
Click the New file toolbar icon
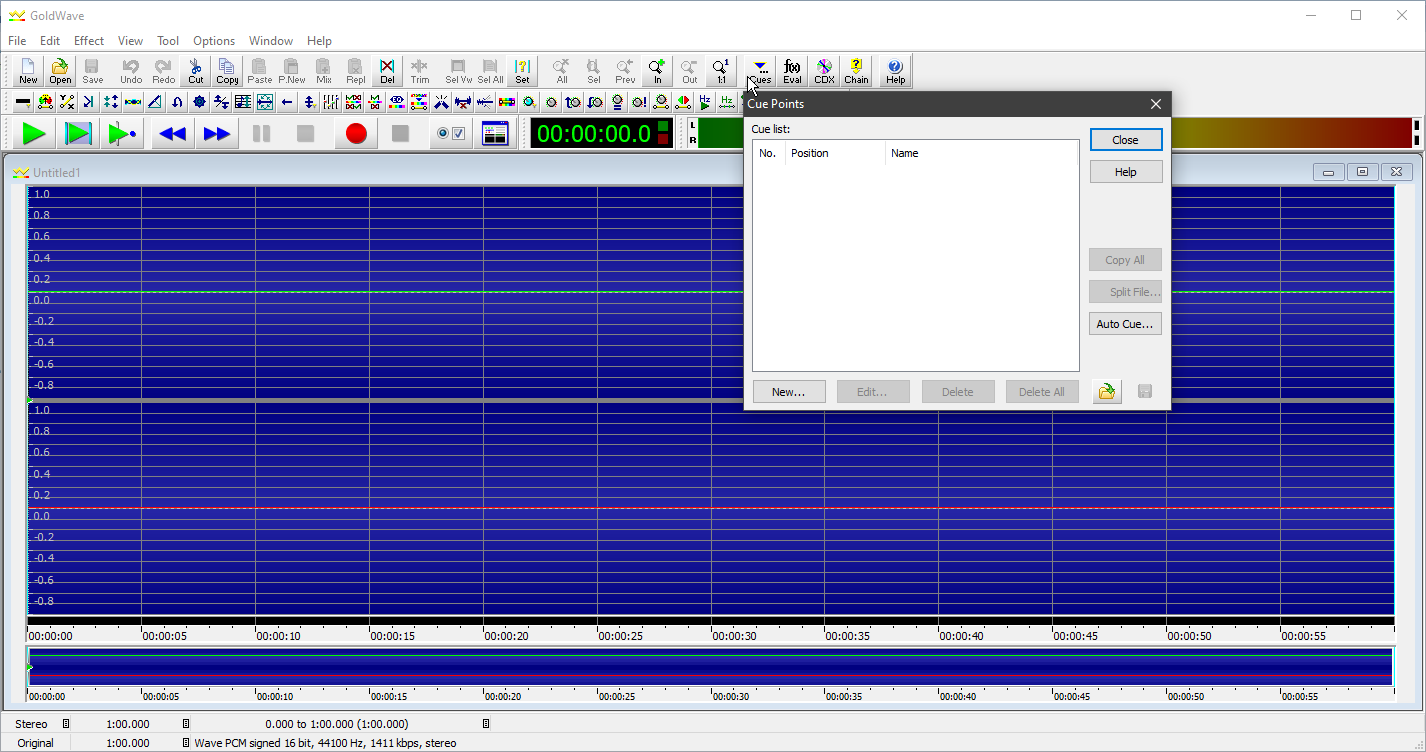tap(28, 71)
